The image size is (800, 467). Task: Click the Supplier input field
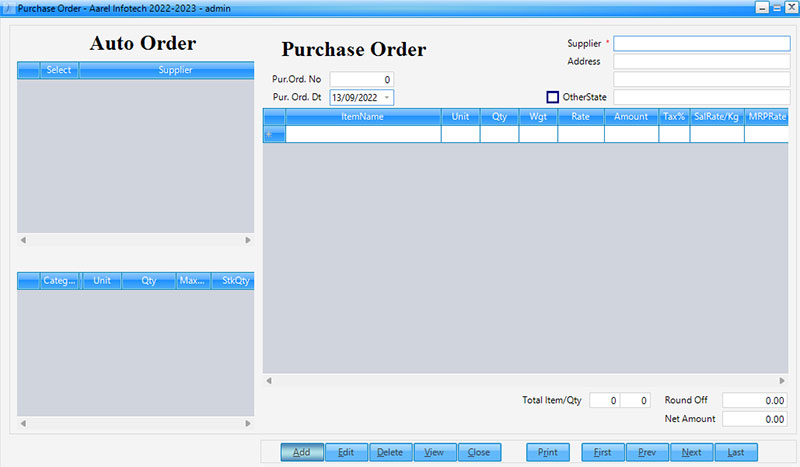point(700,44)
